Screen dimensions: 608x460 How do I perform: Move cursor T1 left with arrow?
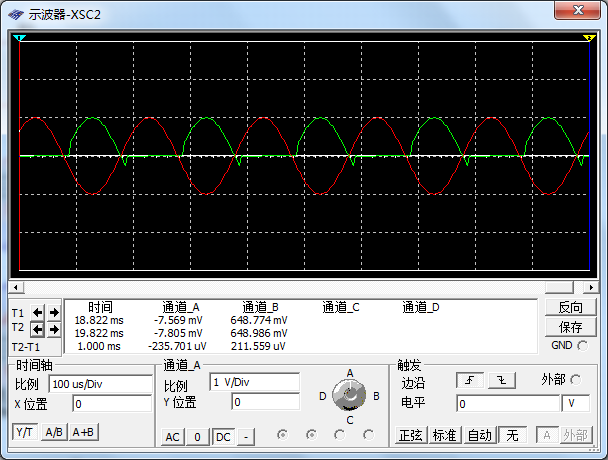(x=37, y=312)
